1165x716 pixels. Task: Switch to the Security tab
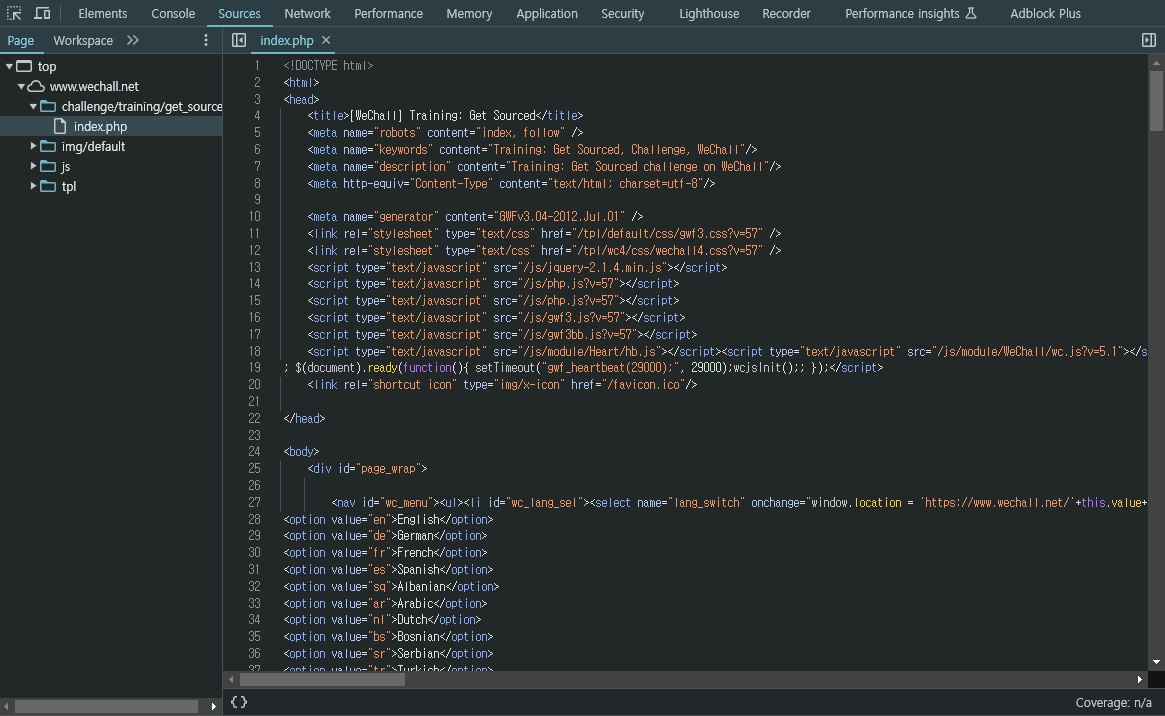[x=623, y=13]
